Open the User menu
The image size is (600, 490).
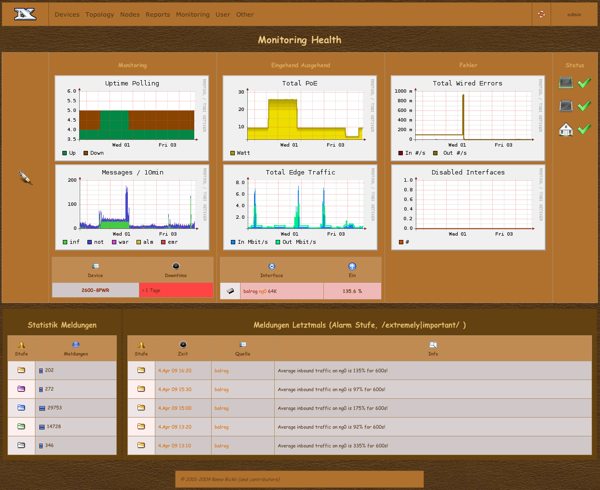(x=223, y=15)
